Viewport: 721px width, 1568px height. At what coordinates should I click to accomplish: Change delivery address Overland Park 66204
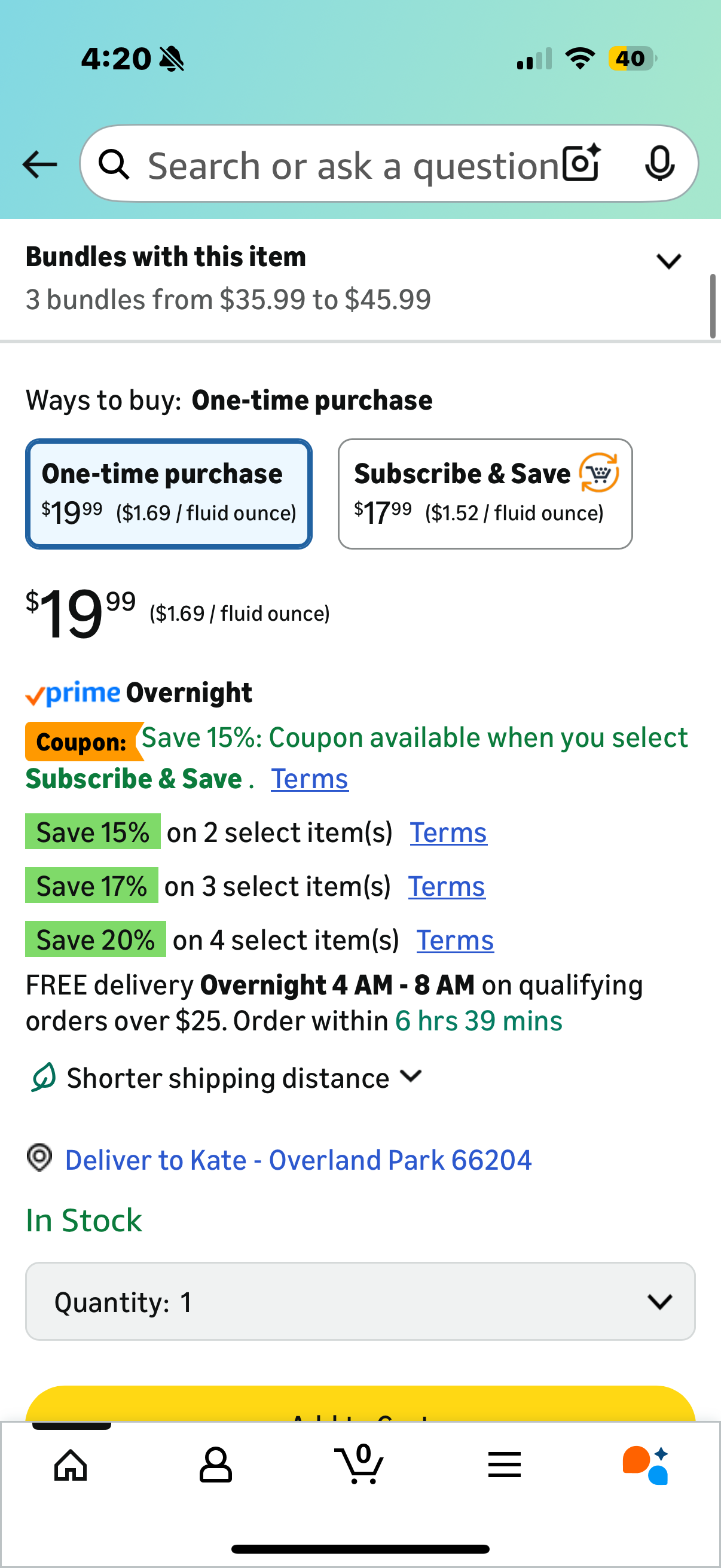(x=298, y=1160)
